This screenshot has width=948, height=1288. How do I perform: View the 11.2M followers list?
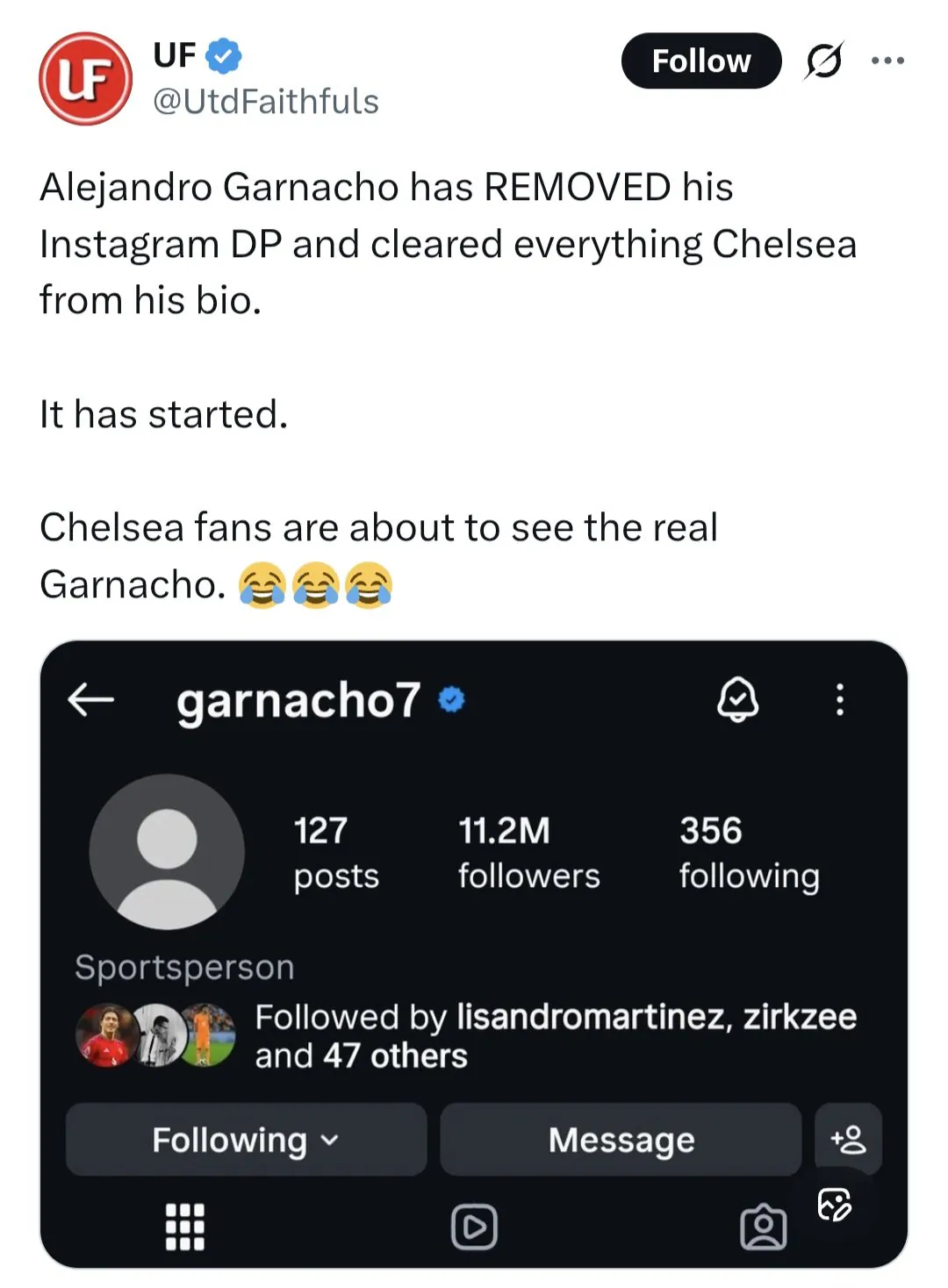click(528, 852)
